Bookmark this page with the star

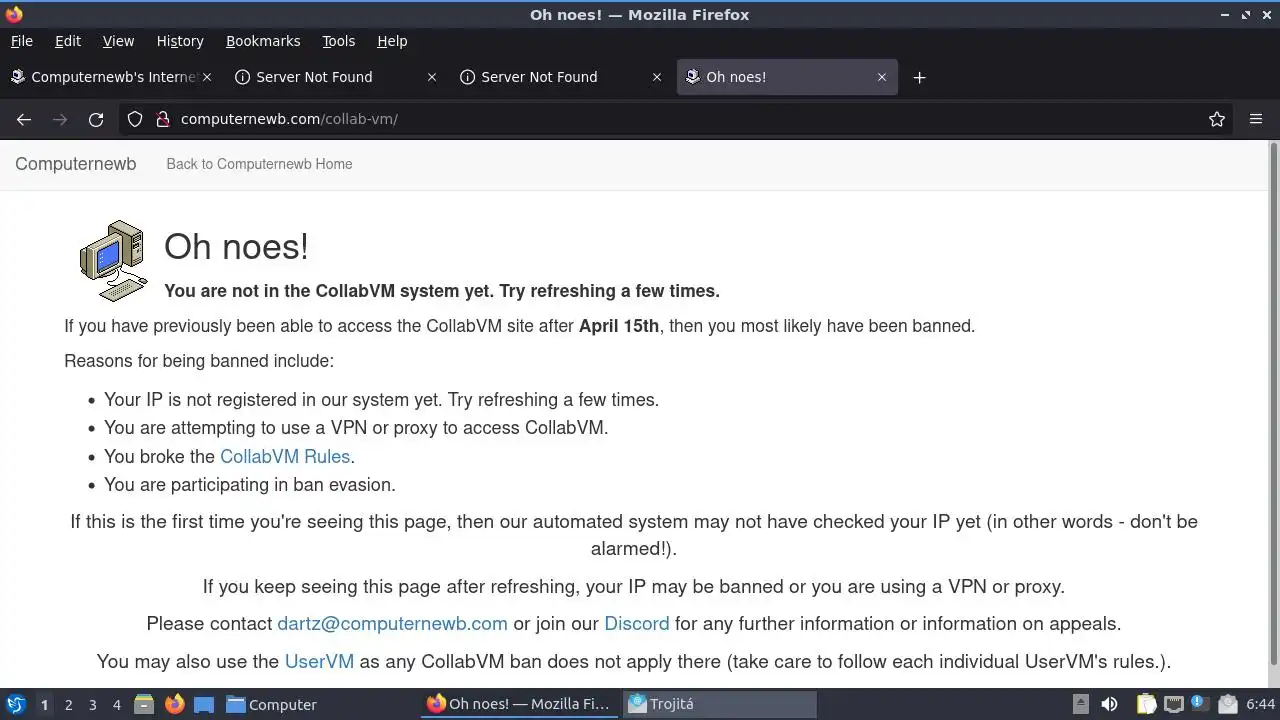pyautogui.click(x=1217, y=119)
